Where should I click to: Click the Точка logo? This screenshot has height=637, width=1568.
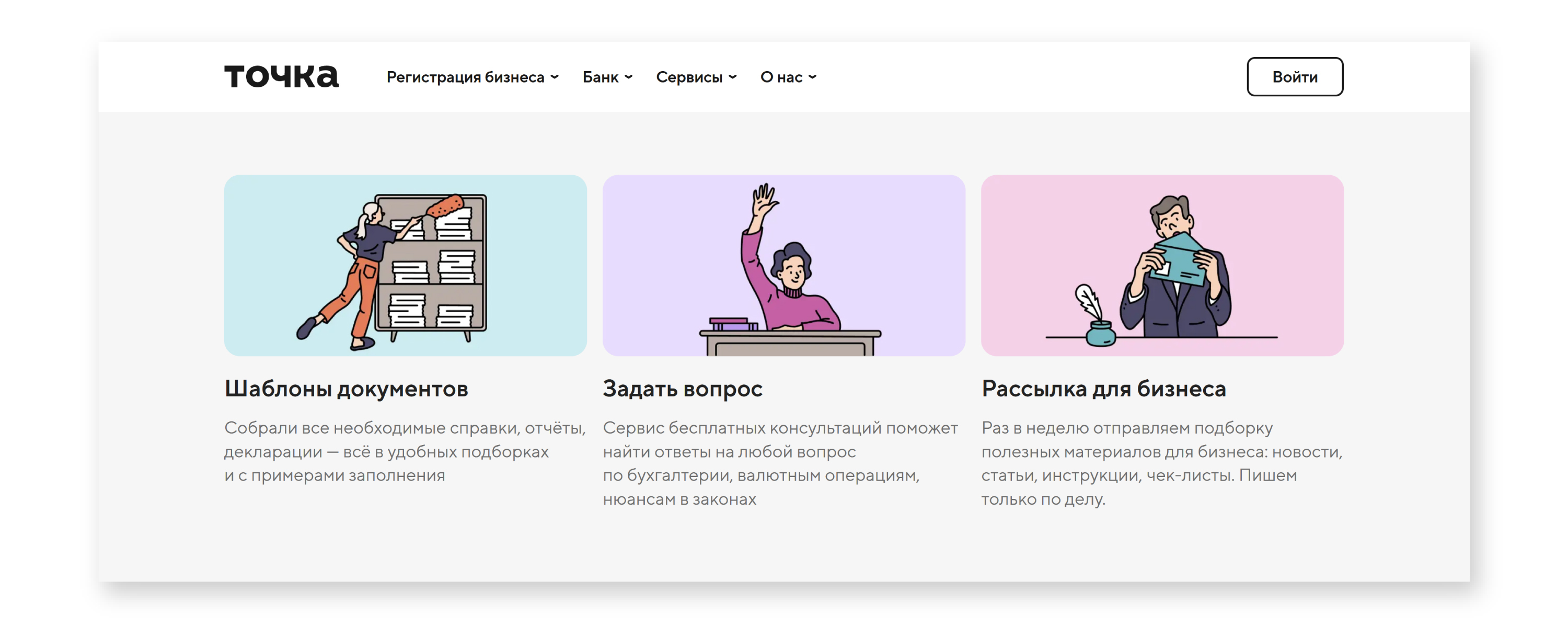(281, 77)
